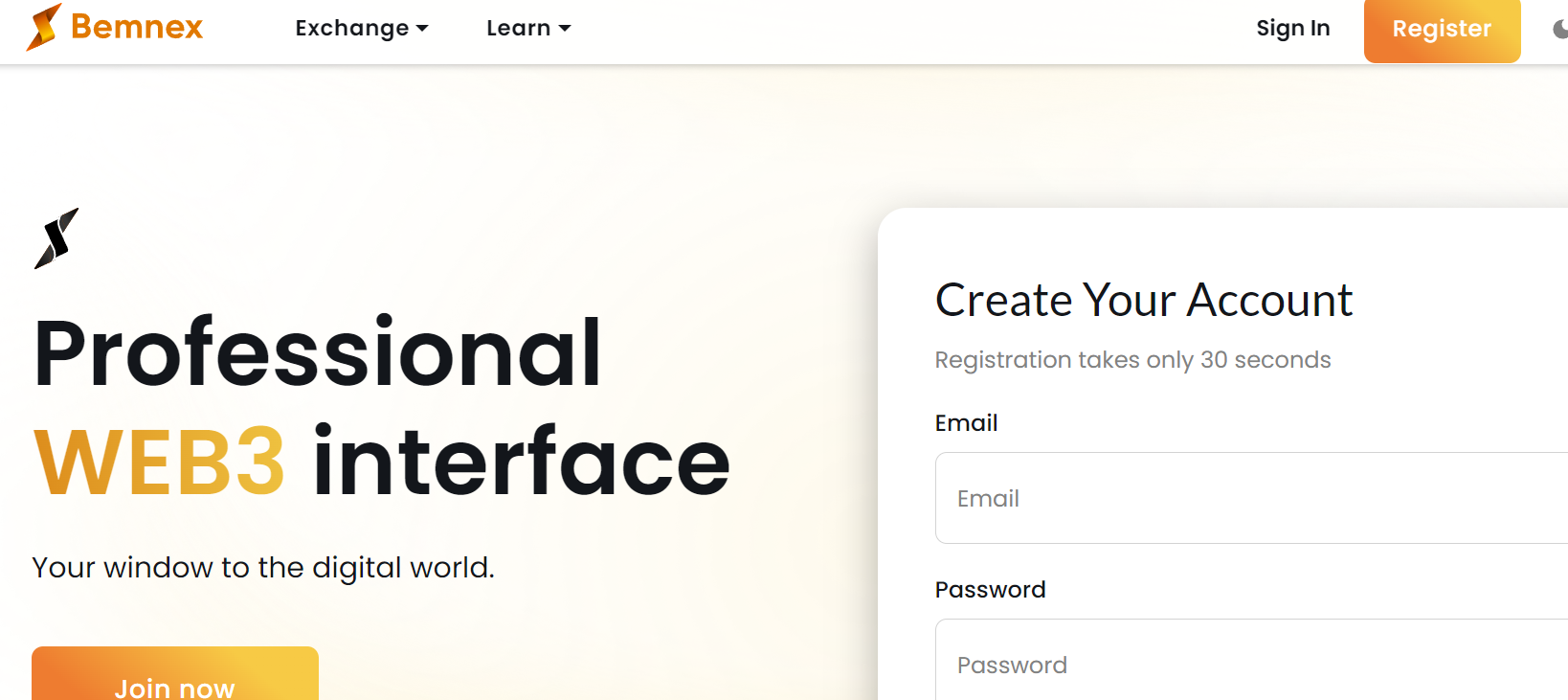Click the "Create Your Account" heading
Screen dimensions: 1568x700
[x=1143, y=301]
